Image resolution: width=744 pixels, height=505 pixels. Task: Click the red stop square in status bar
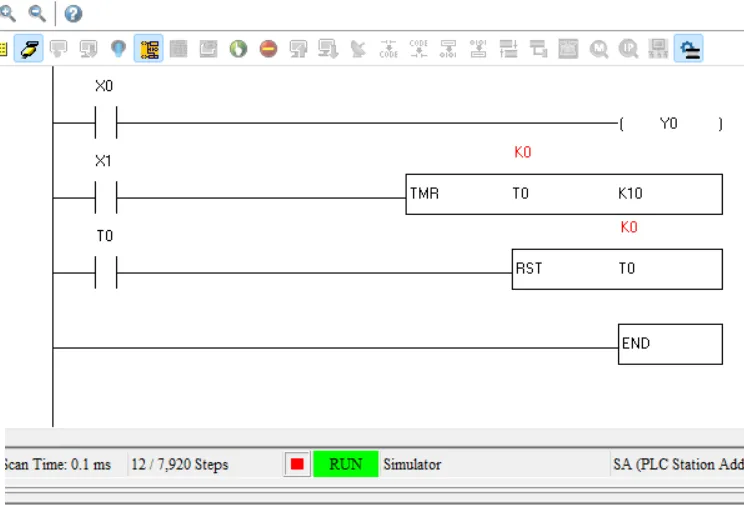tap(297, 464)
